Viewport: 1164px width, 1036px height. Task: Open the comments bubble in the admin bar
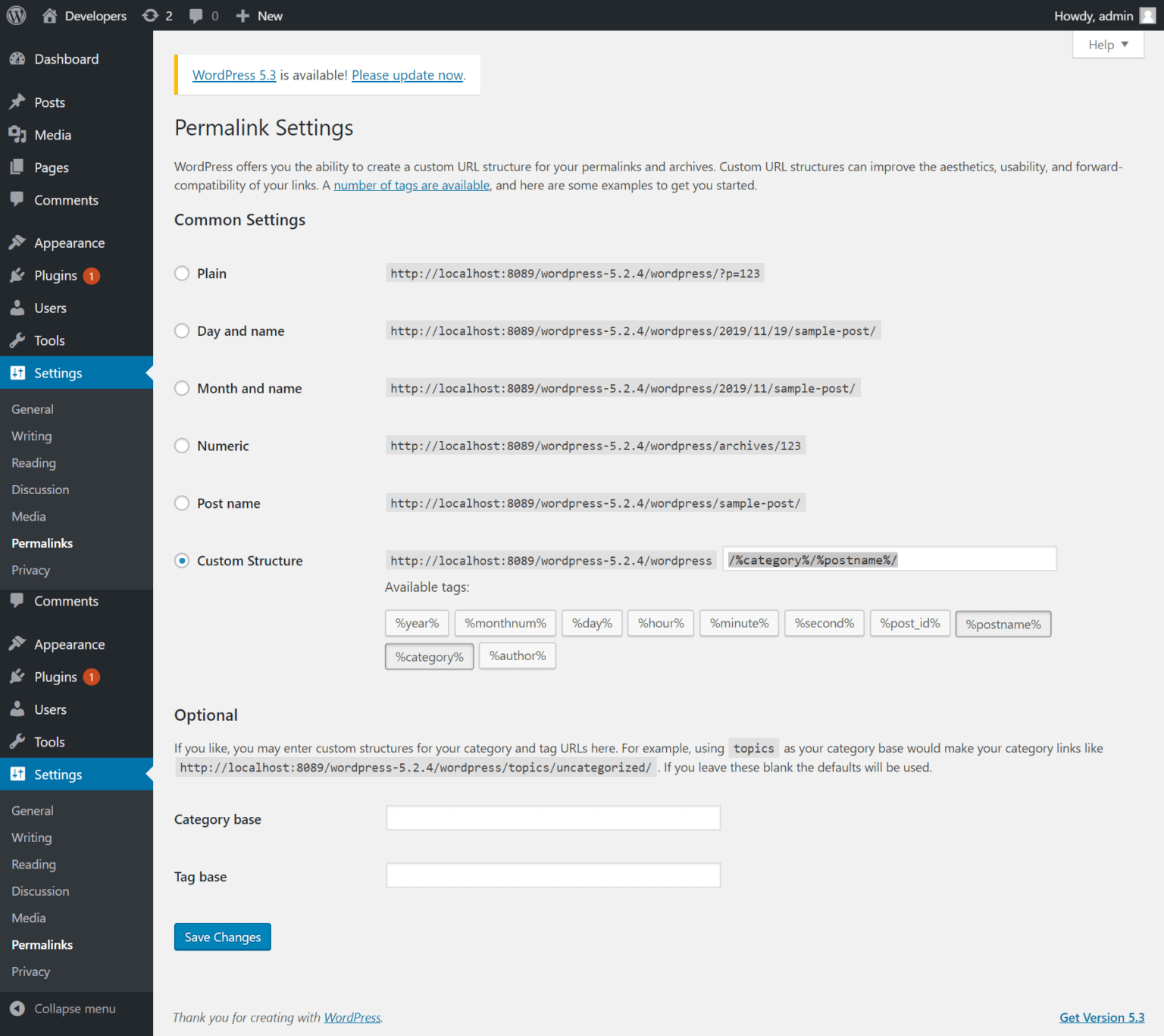(x=197, y=15)
